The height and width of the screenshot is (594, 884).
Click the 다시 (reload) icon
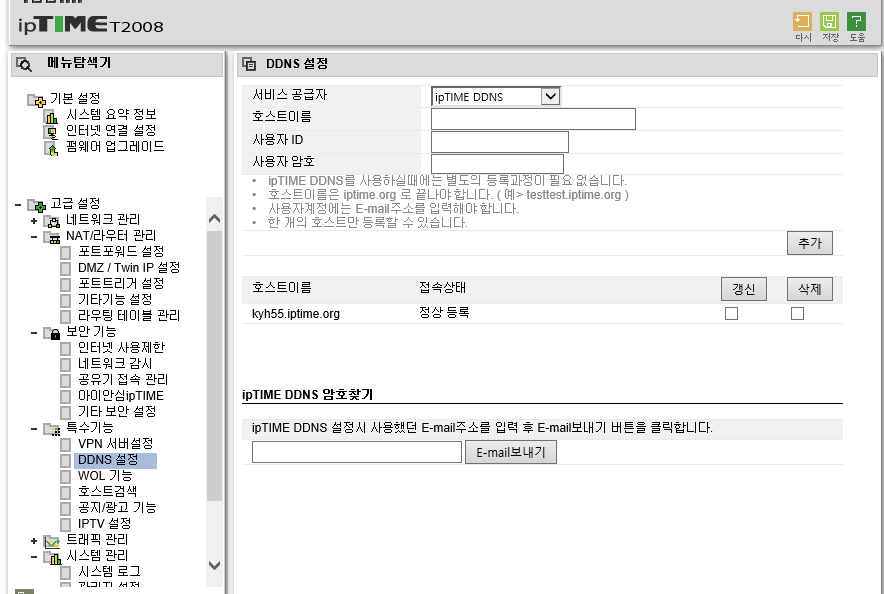click(x=802, y=21)
